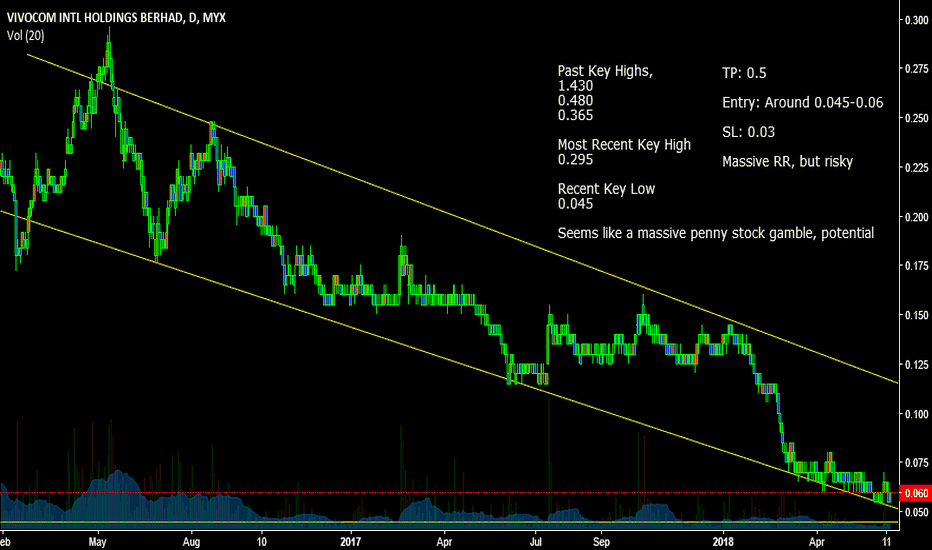Click the 'Entry: Around 0.045-0.06' note
Image resolution: width=932 pixels, height=550 pixels.
pyautogui.click(x=802, y=102)
